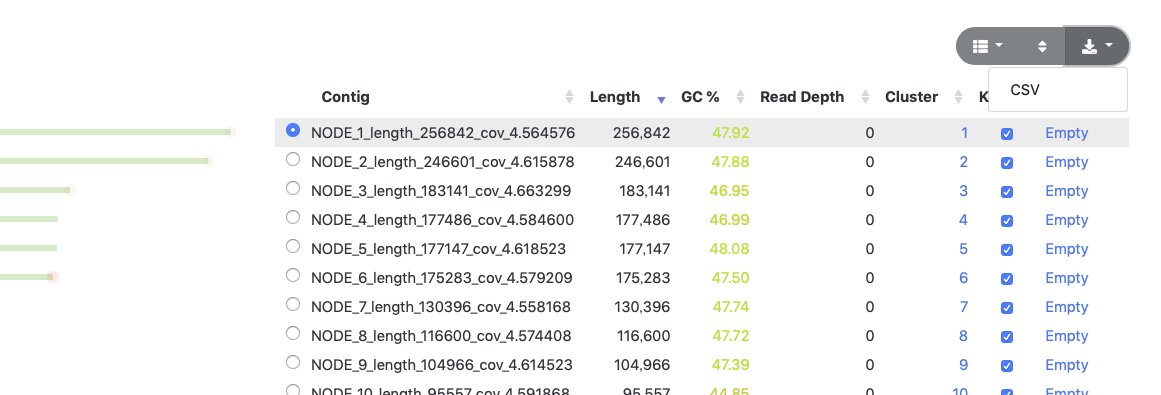Click length value 177,486
Image resolution: width=1161 pixels, height=395 pixels.
coord(643,220)
